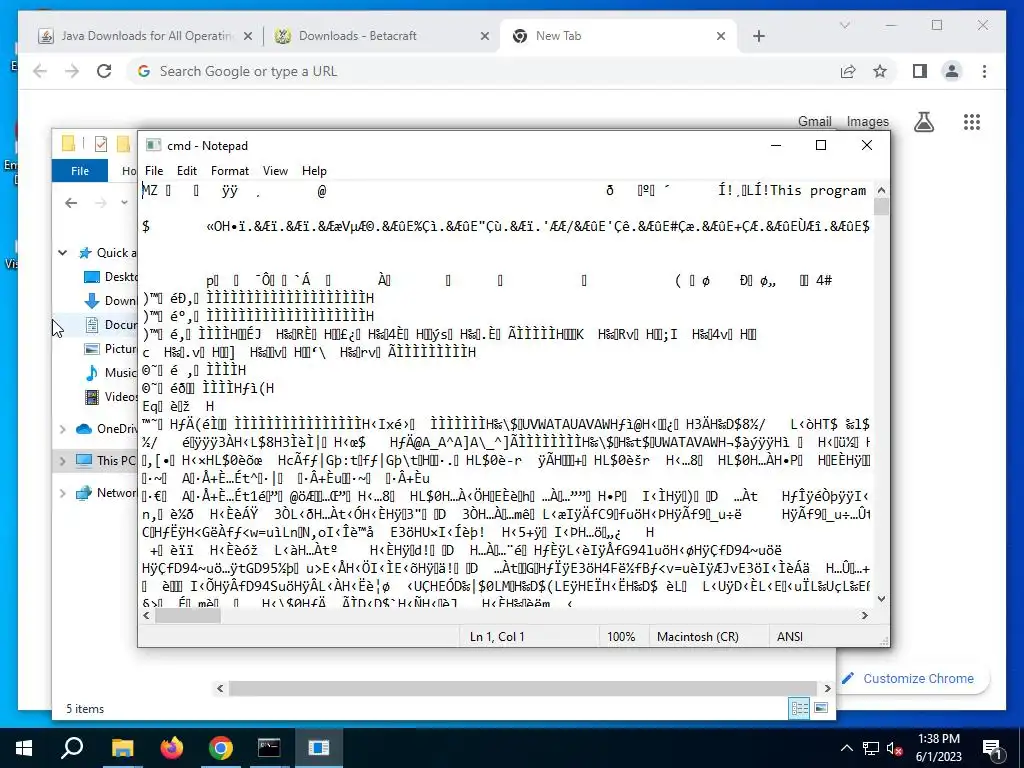
Task: Click Notepad's horizontal scrollbar thumb
Action: (x=187, y=615)
